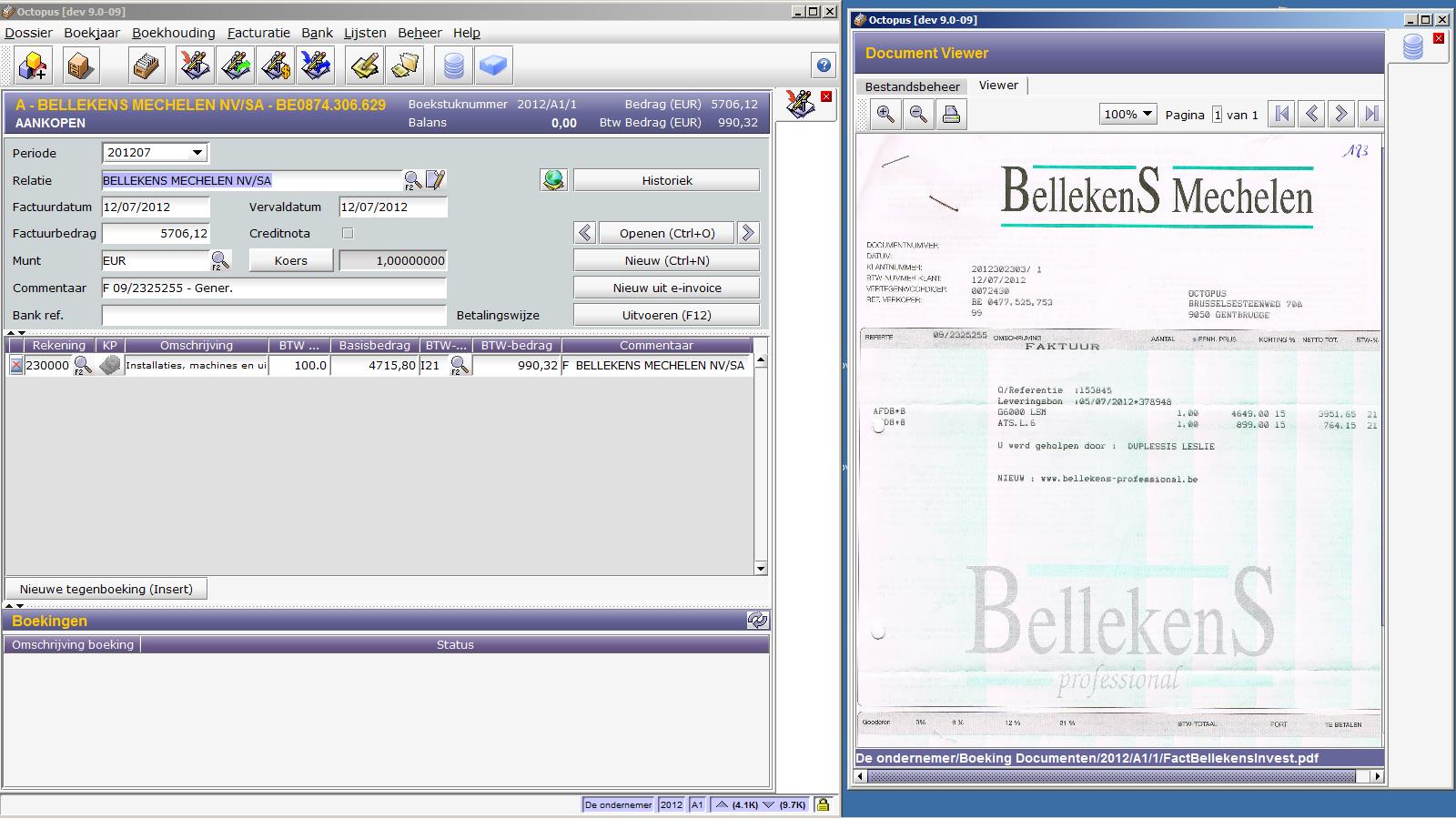Click the yellow notepad with pencil icon
Viewport: 1456px width, 819px height.
point(365,66)
